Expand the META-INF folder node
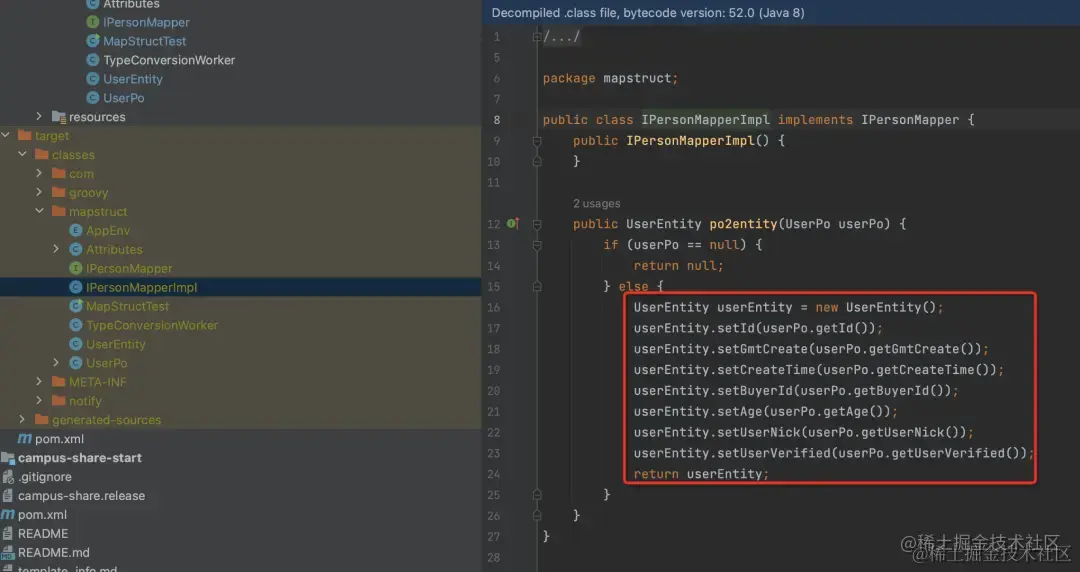 point(39,382)
